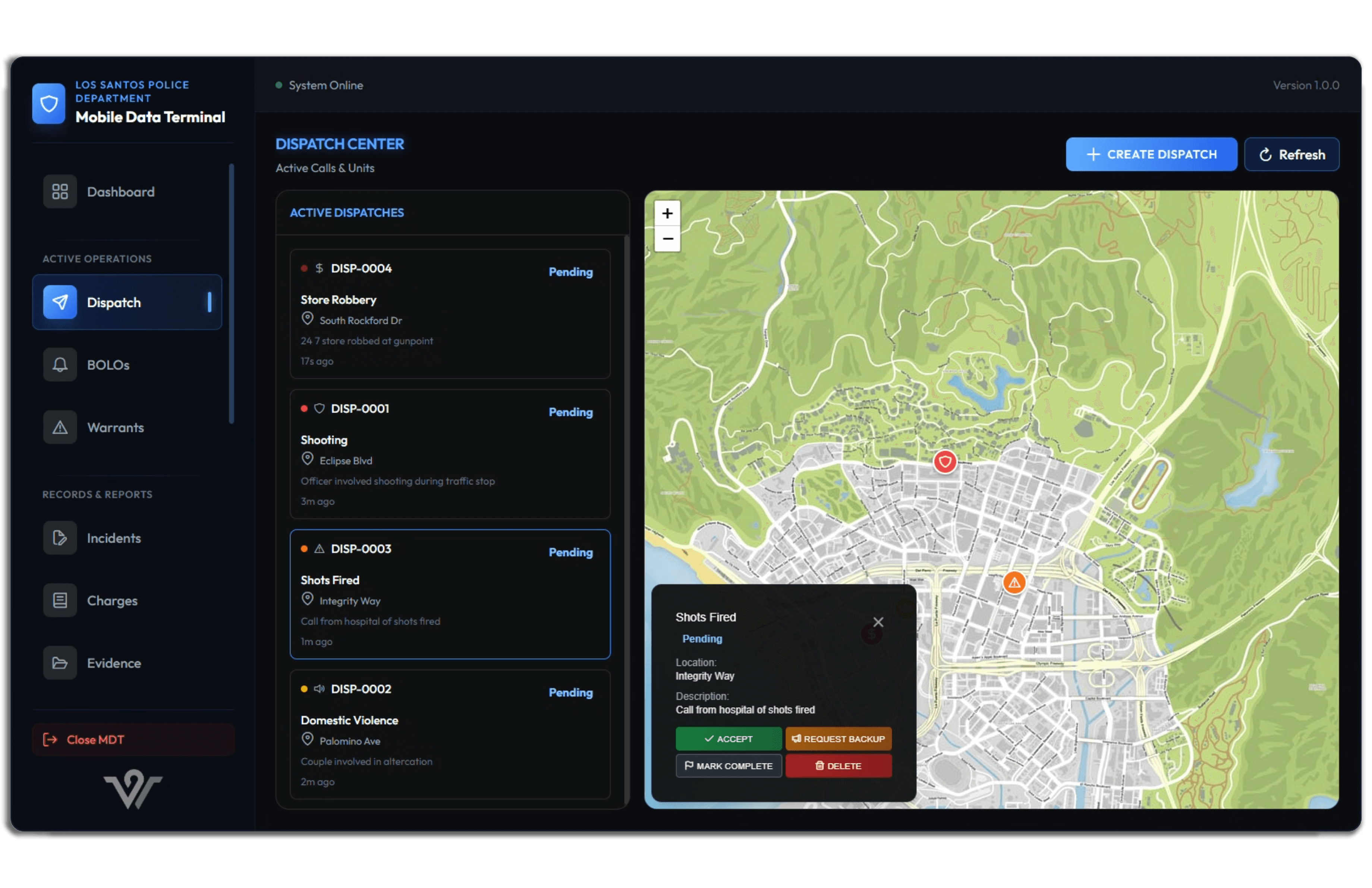Accept the Shots Fired dispatch
Image resolution: width=1372 pixels, height=888 pixels.
728,739
